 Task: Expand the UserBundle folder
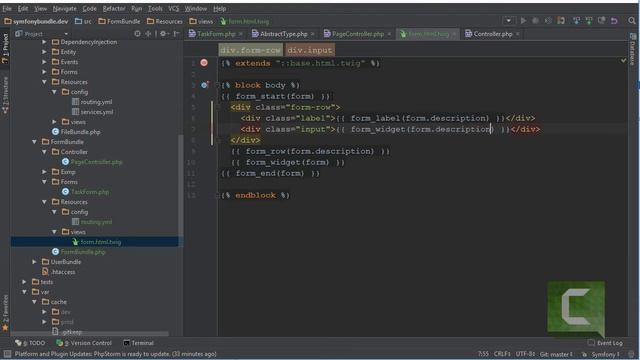35,262
